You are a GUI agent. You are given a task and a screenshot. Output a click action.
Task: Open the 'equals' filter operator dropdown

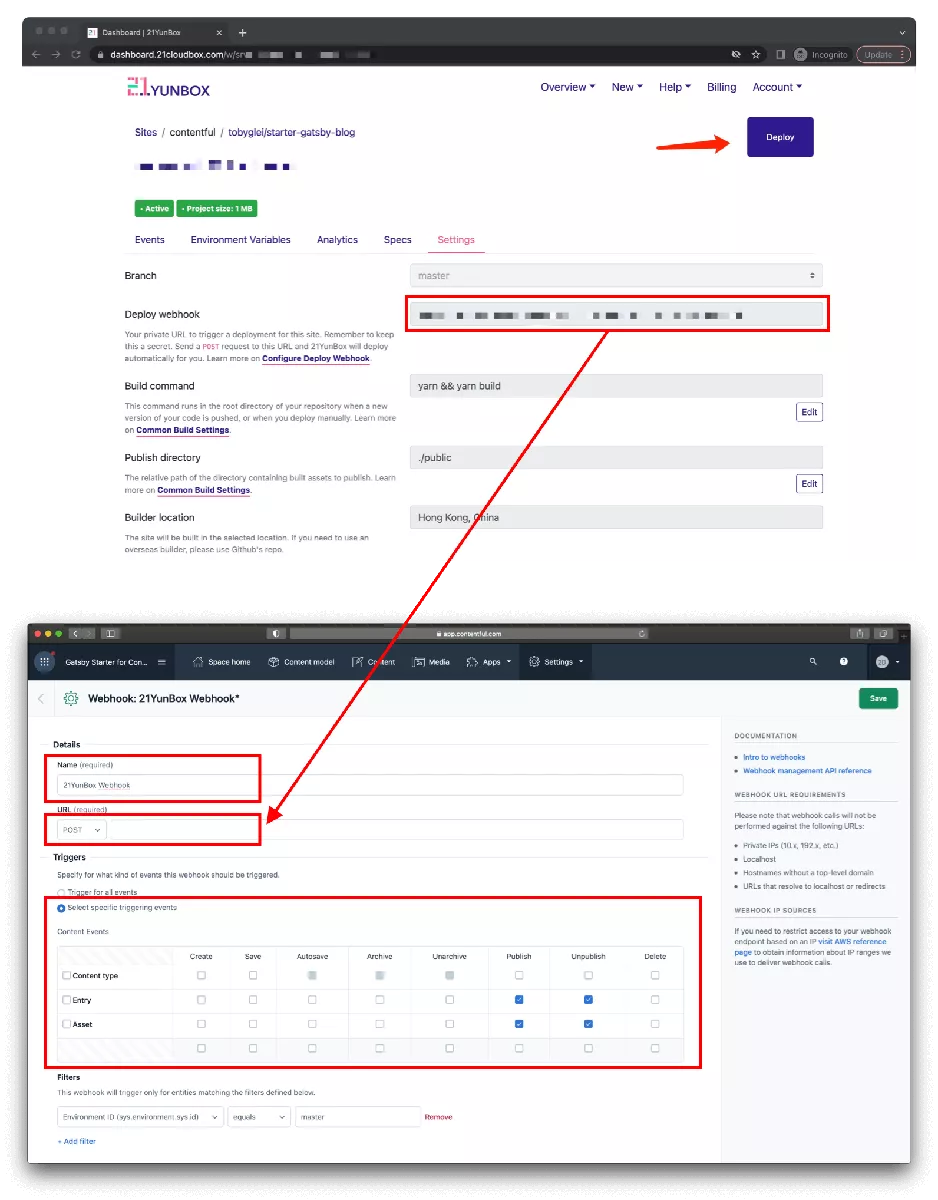coord(258,1117)
